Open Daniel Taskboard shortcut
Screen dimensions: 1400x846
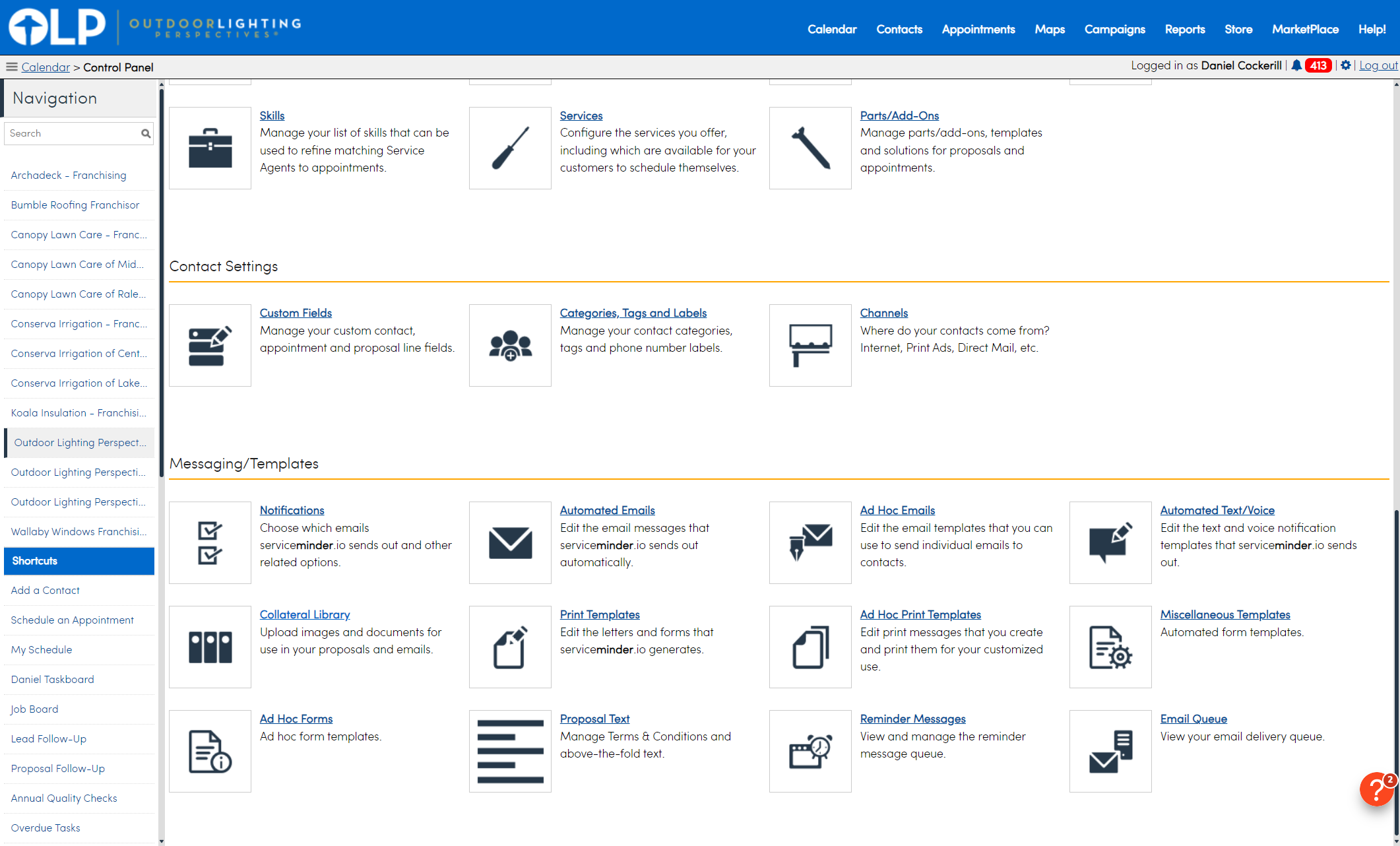tap(79, 679)
